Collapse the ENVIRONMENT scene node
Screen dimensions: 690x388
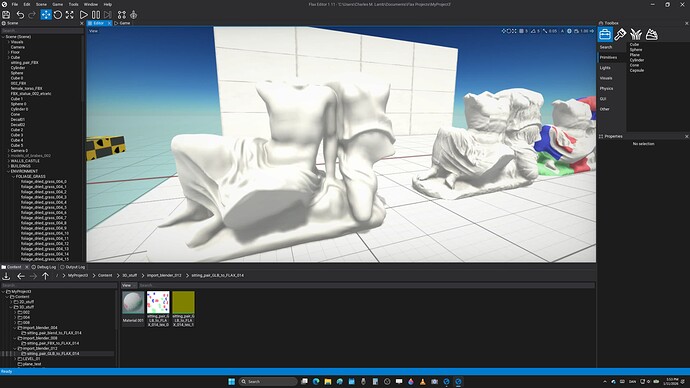pyautogui.click(x=9, y=171)
